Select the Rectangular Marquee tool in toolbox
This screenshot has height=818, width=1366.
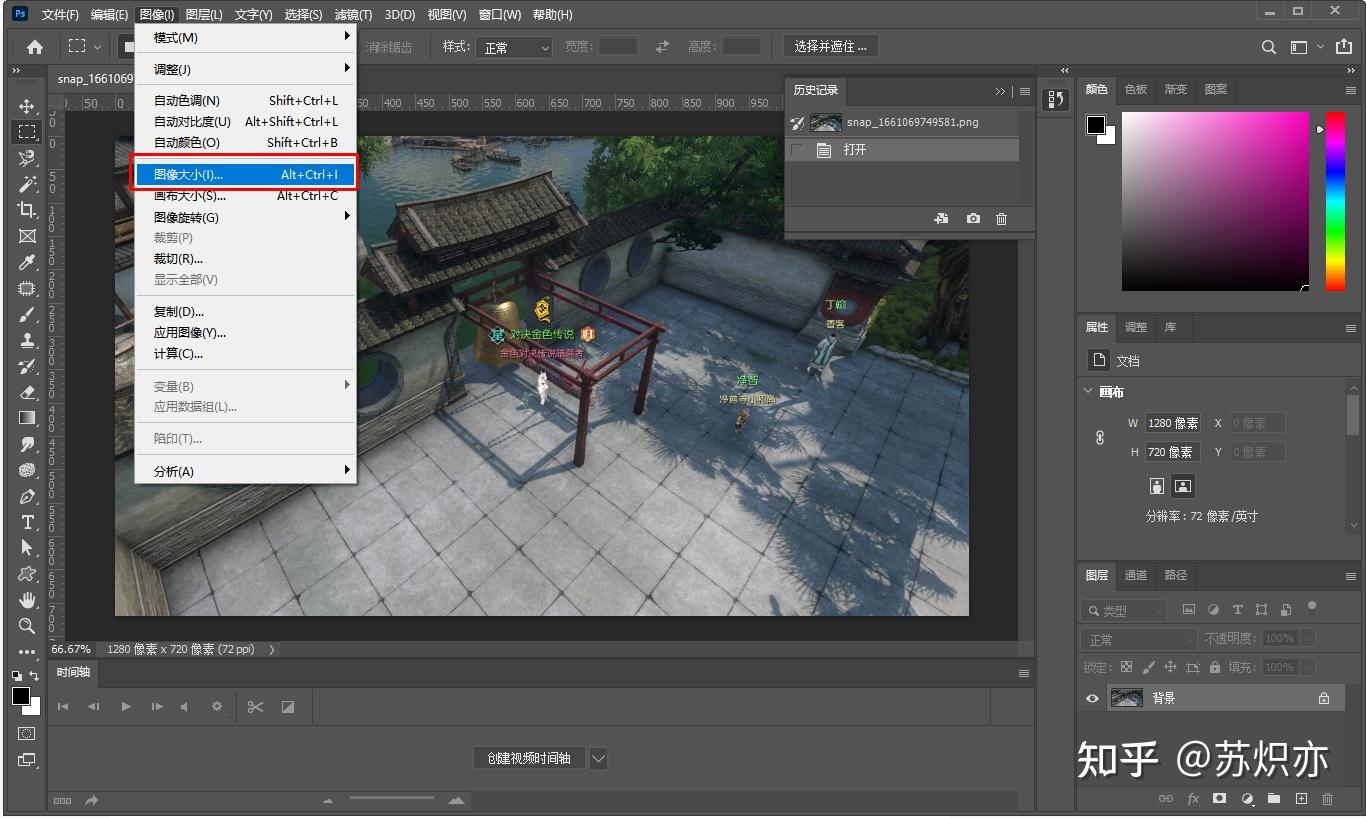pos(27,132)
